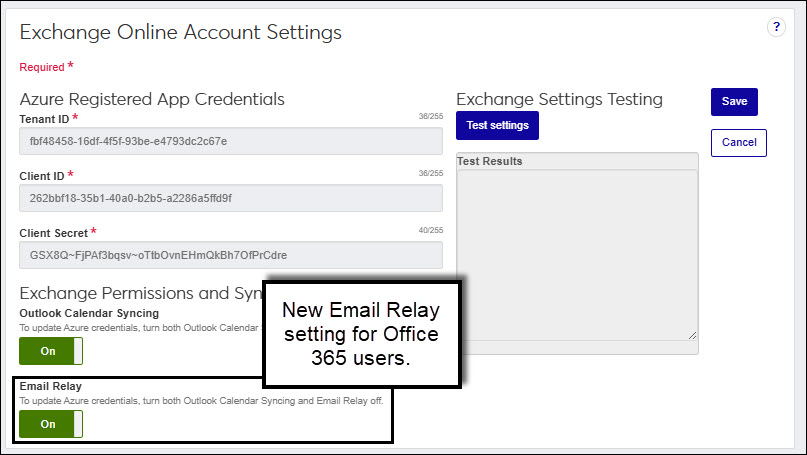Focus the Client Secret field
Viewport: 807px width, 455px height.
(231, 255)
